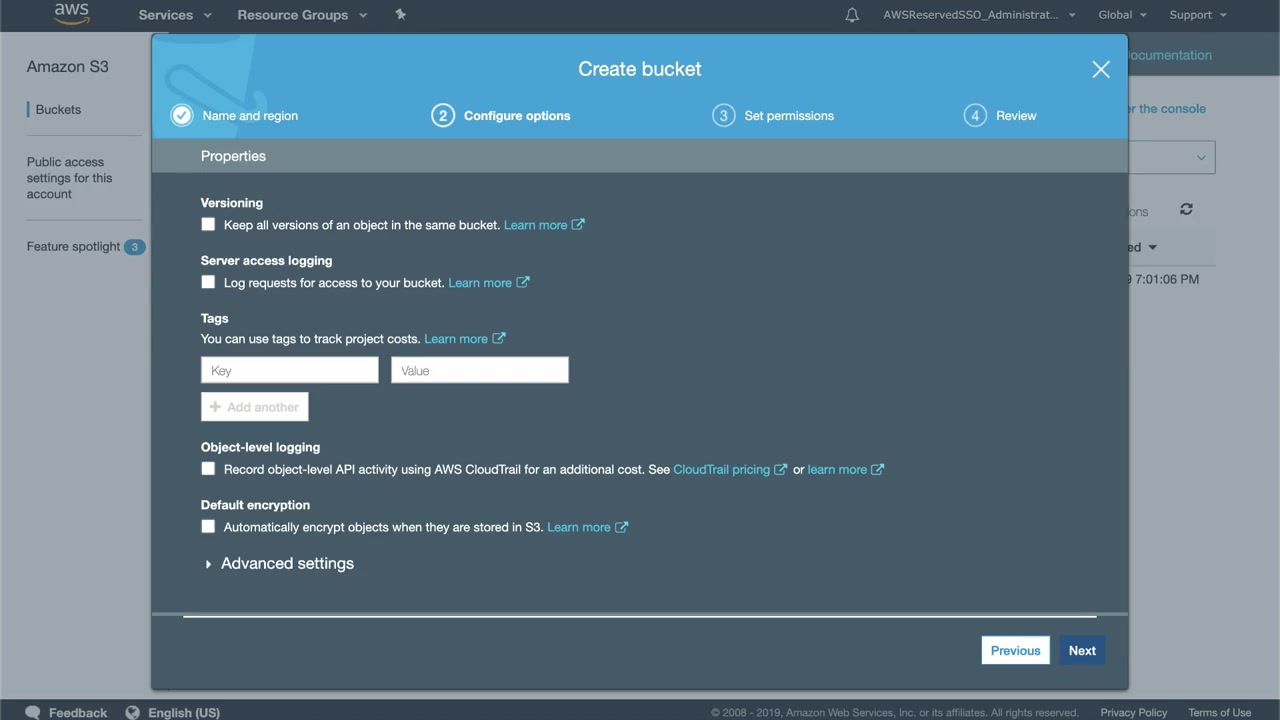Select the Configure options step
The image size is (1280, 720).
point(517,116)
